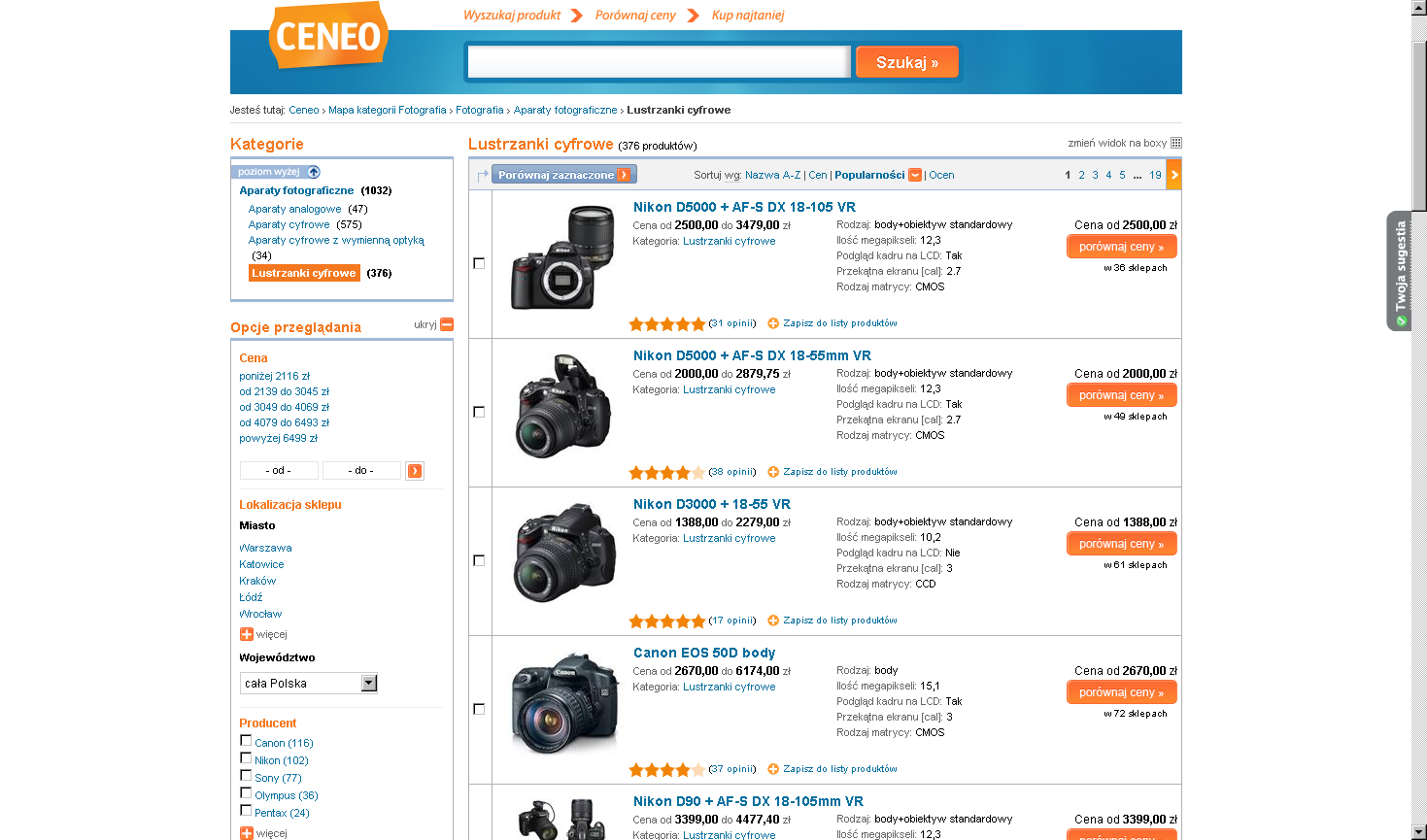Expand more cities with the plus icon
1427x840 pixels.
pyautogui.click(x=247, y=634)
